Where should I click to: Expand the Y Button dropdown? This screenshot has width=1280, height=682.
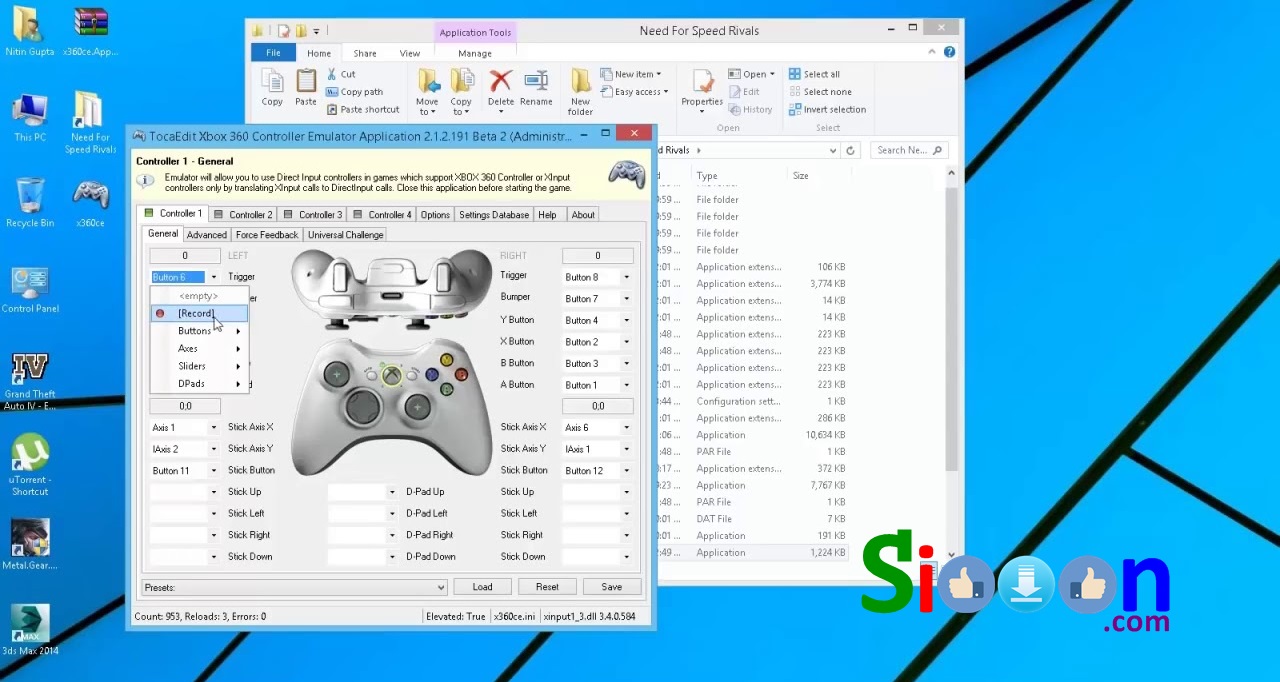(627, 320)
